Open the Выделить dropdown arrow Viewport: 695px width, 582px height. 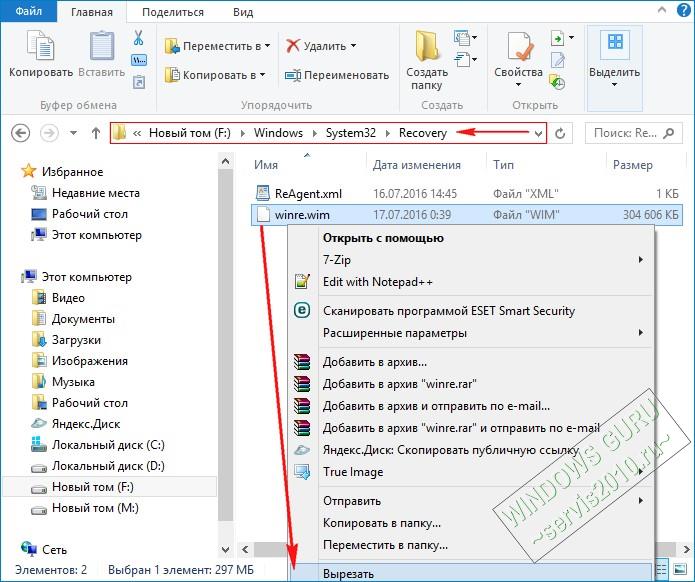pos(614,84)
